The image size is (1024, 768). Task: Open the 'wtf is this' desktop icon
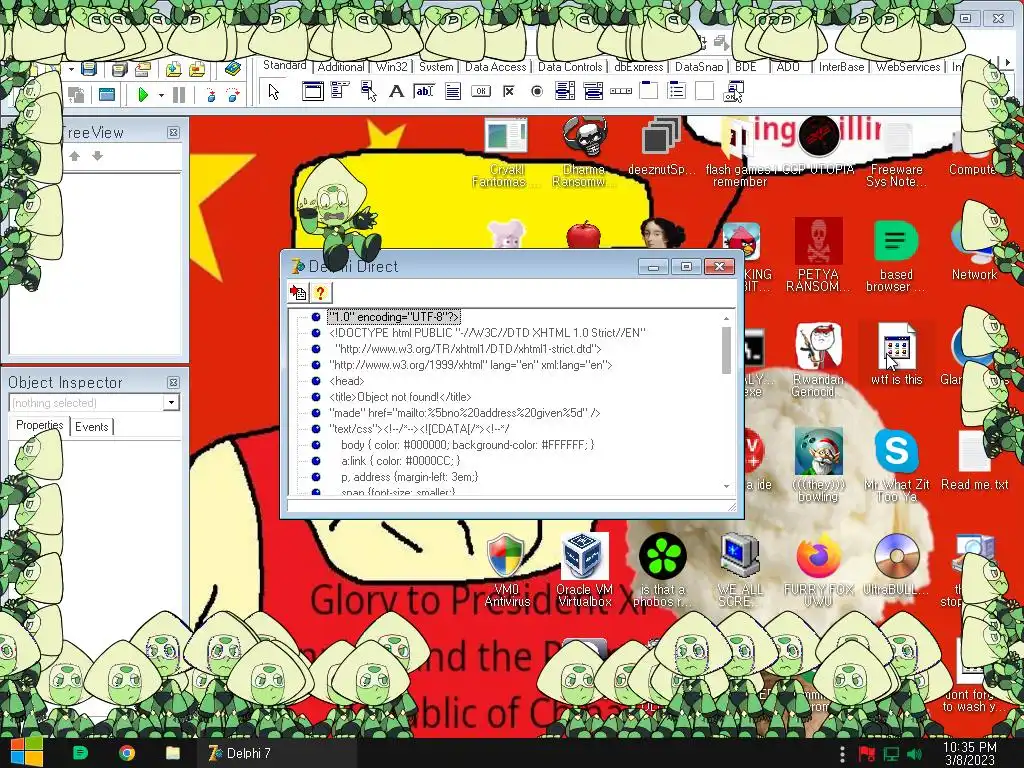click(x=896, y=354)
